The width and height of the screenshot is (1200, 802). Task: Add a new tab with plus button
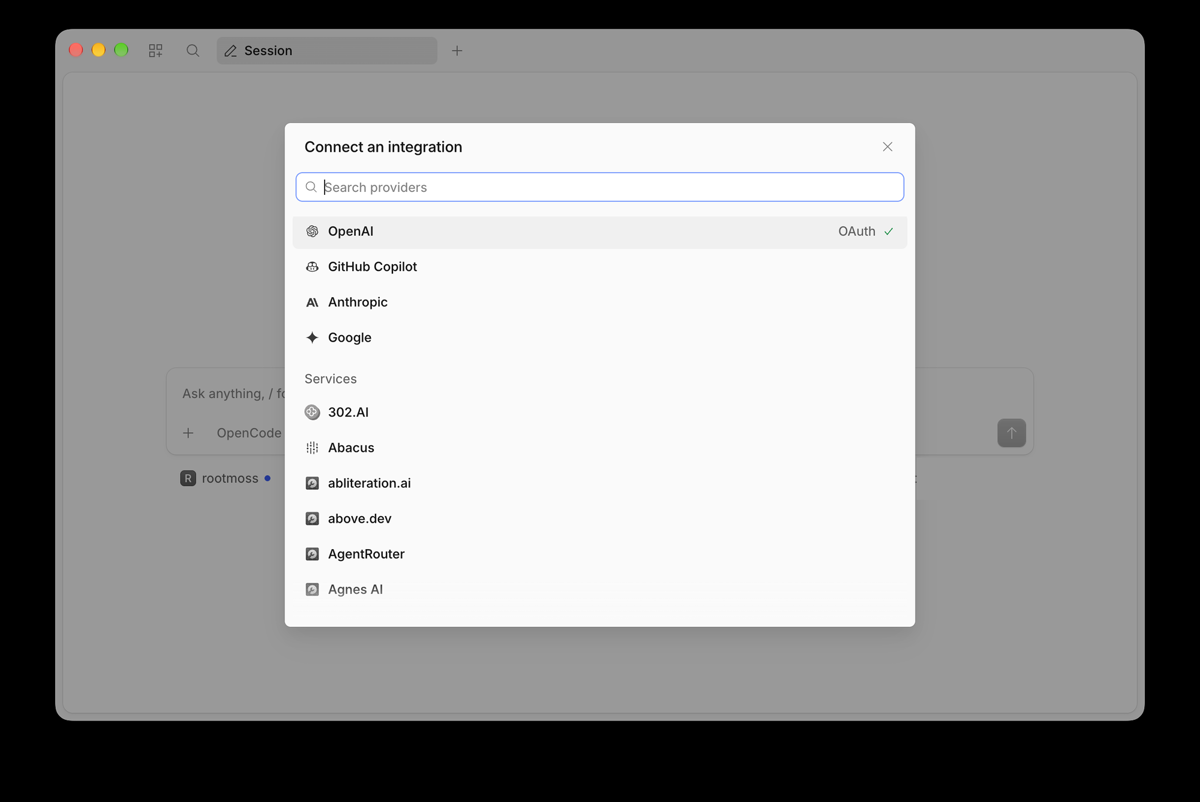(x=457, y=51)
